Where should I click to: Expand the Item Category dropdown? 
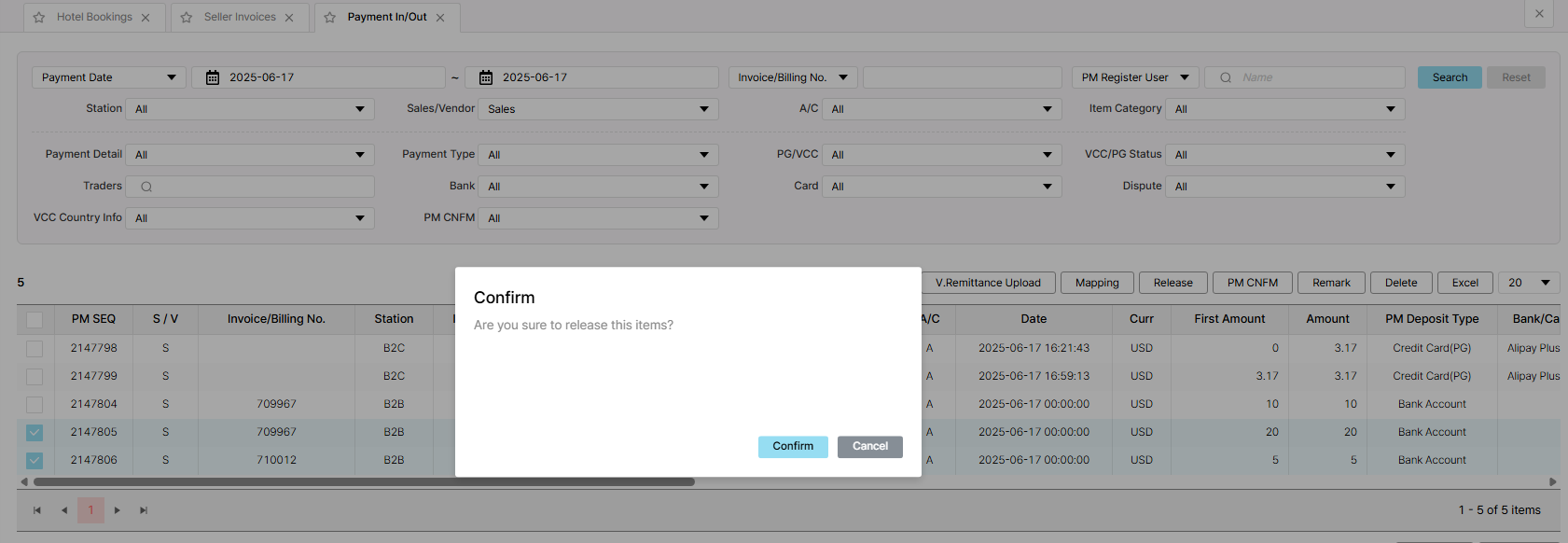1285,109
